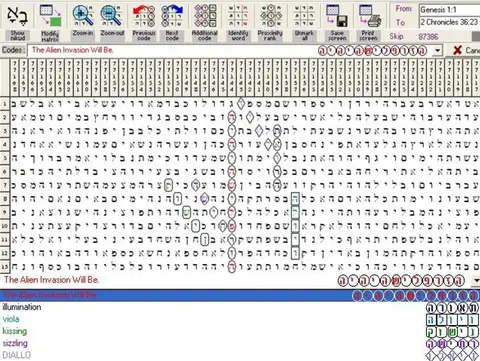Print screen using the printer icon
Viewport: 480px width, 361px height.
click(x=369, y=16)
